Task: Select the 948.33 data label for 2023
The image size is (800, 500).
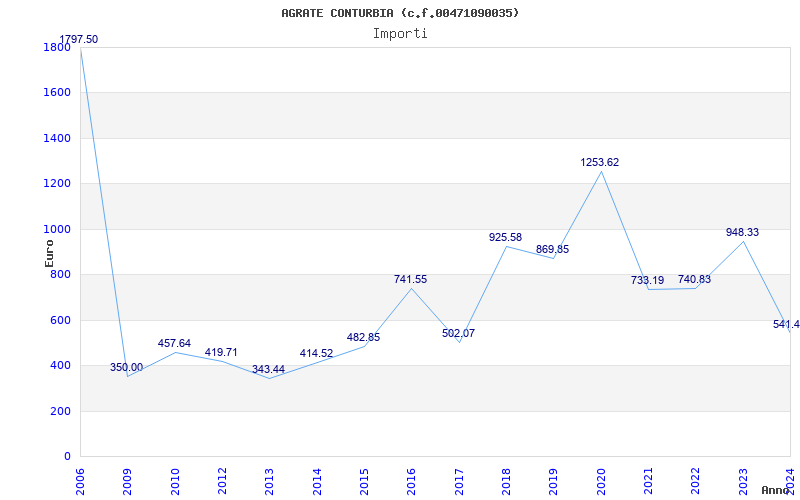Action: (742, 233)
